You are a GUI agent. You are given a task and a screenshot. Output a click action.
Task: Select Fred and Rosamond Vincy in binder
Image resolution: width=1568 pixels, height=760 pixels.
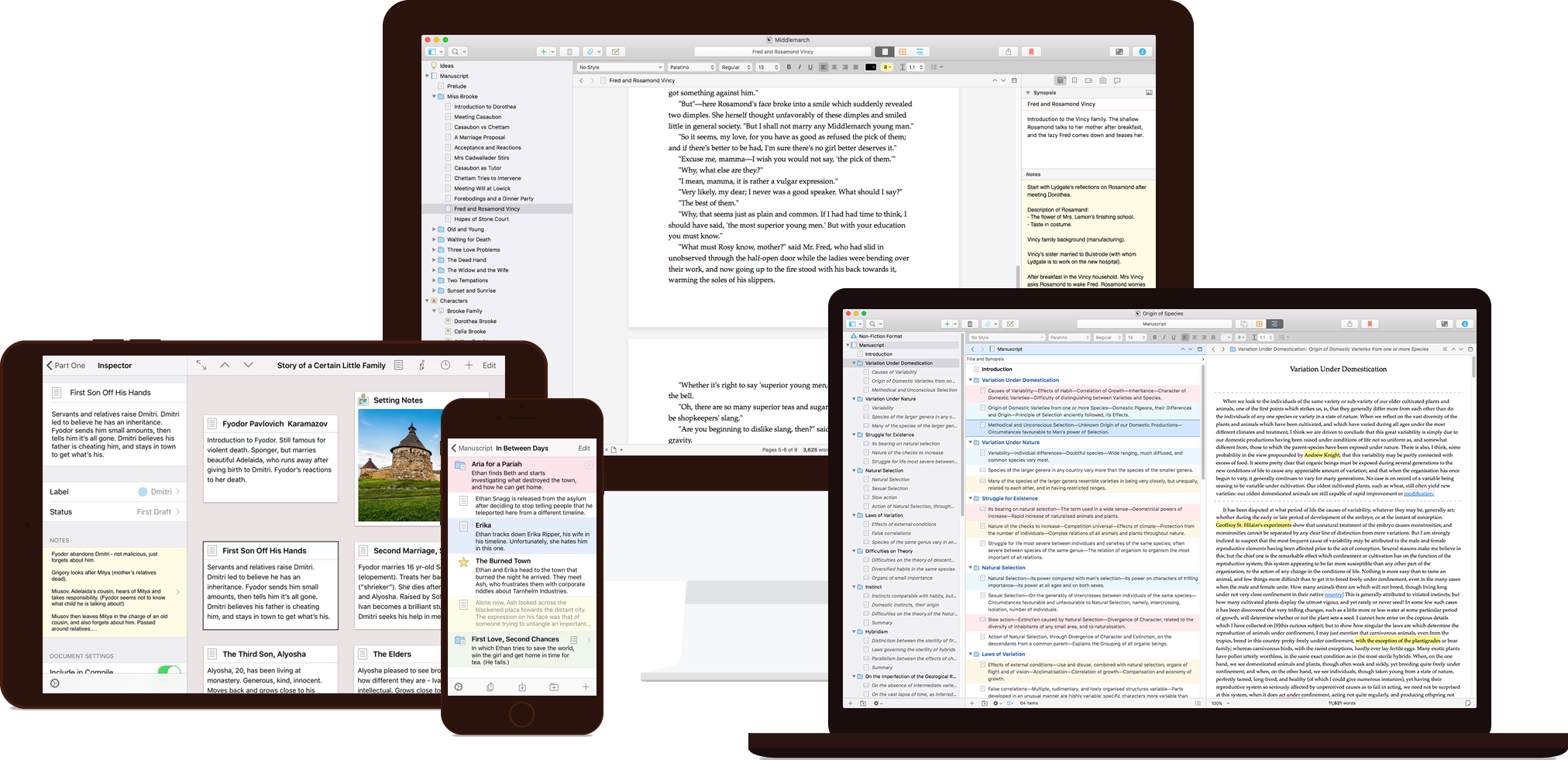point(487,209)
